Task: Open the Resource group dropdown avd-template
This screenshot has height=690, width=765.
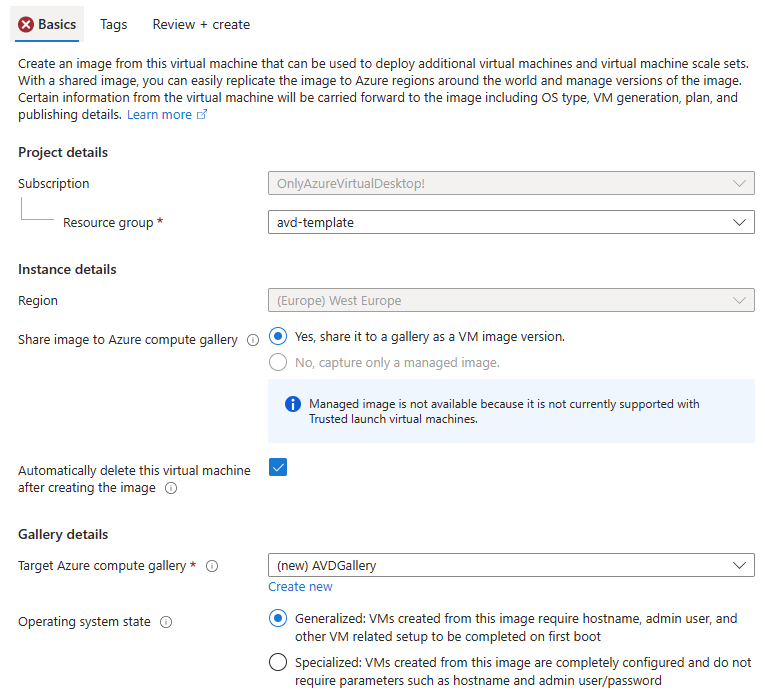Action: point(511,223)
